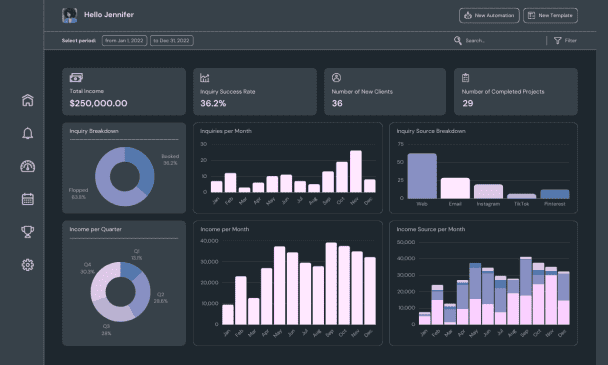Open the calendar icon in sidebar
Viewport: 608px width, 365px height.
point(28,199)
